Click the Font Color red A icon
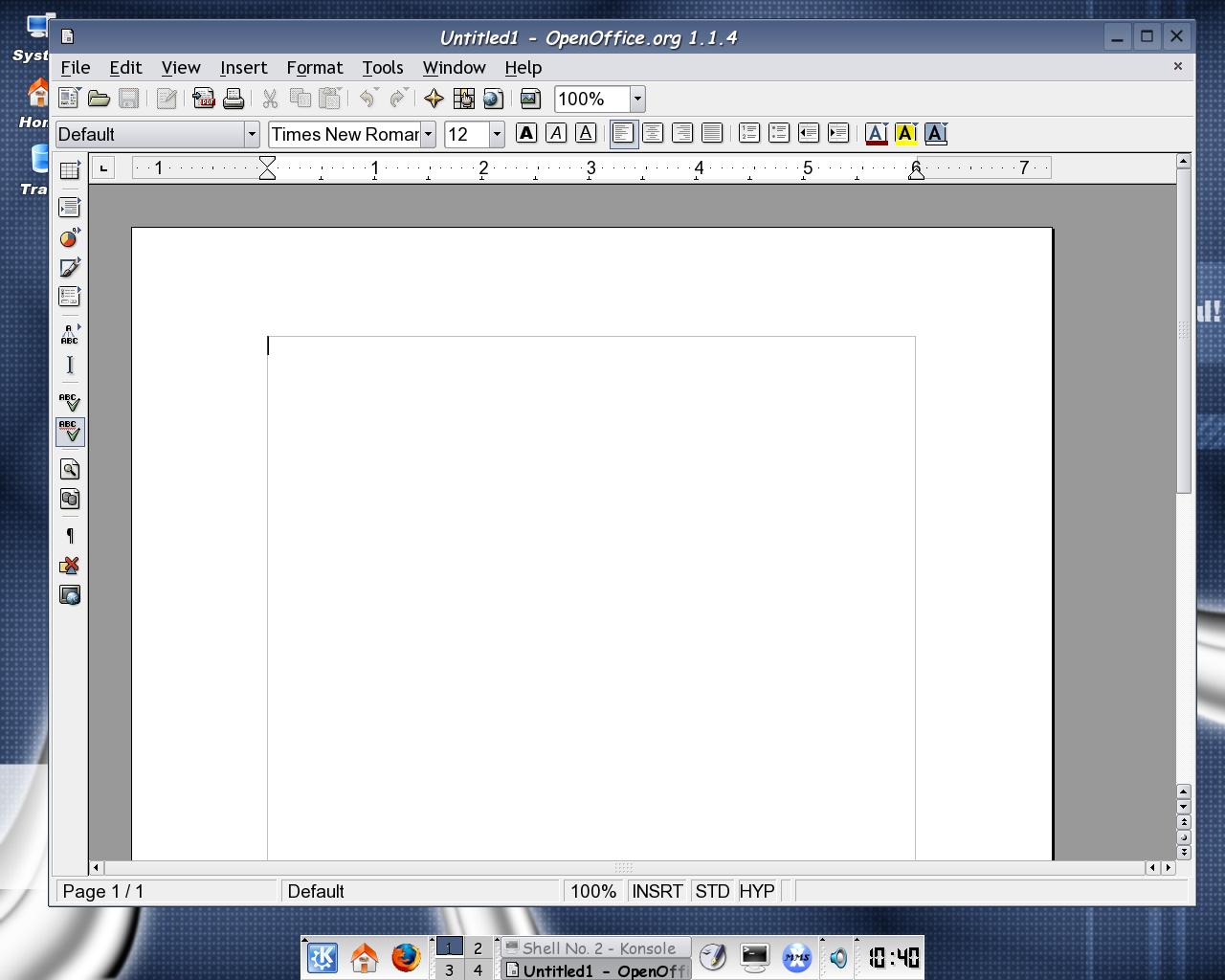 (876, 134)
